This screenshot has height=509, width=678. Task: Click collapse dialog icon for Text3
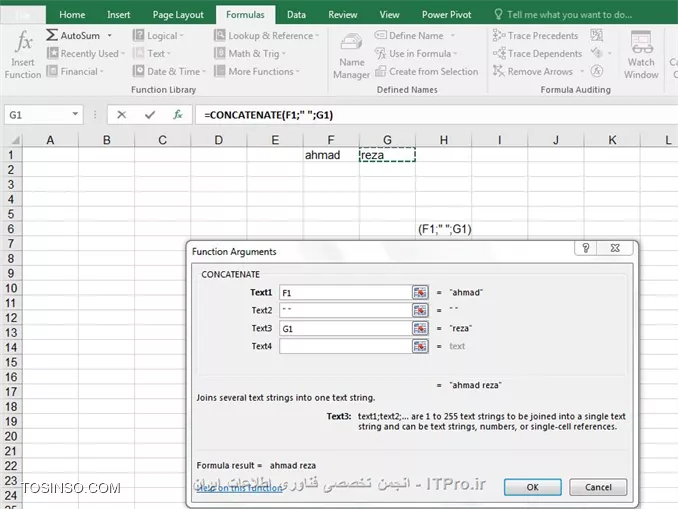(x=420, y=329)
